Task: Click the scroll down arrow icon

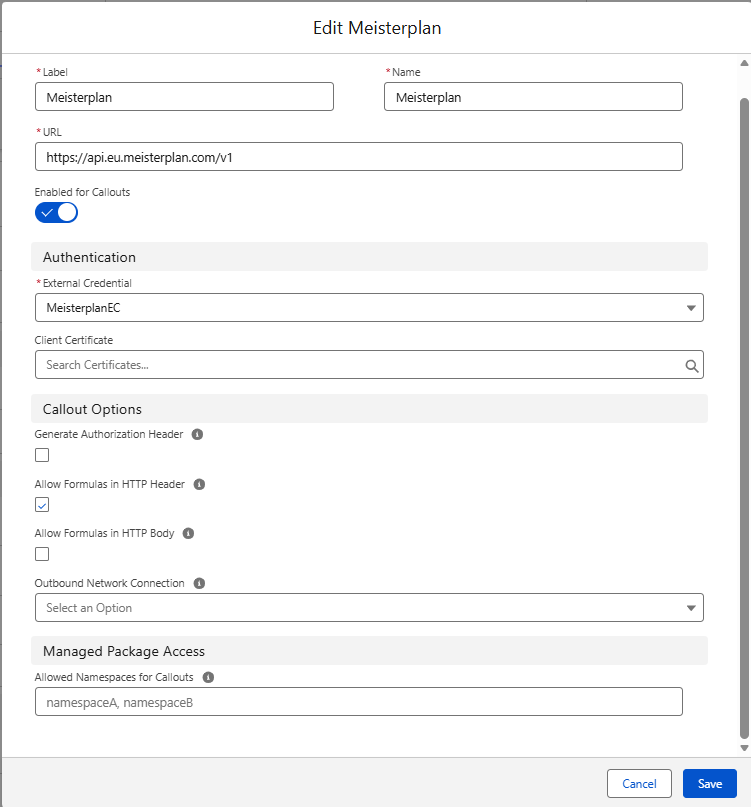Action: click(744, 748)
